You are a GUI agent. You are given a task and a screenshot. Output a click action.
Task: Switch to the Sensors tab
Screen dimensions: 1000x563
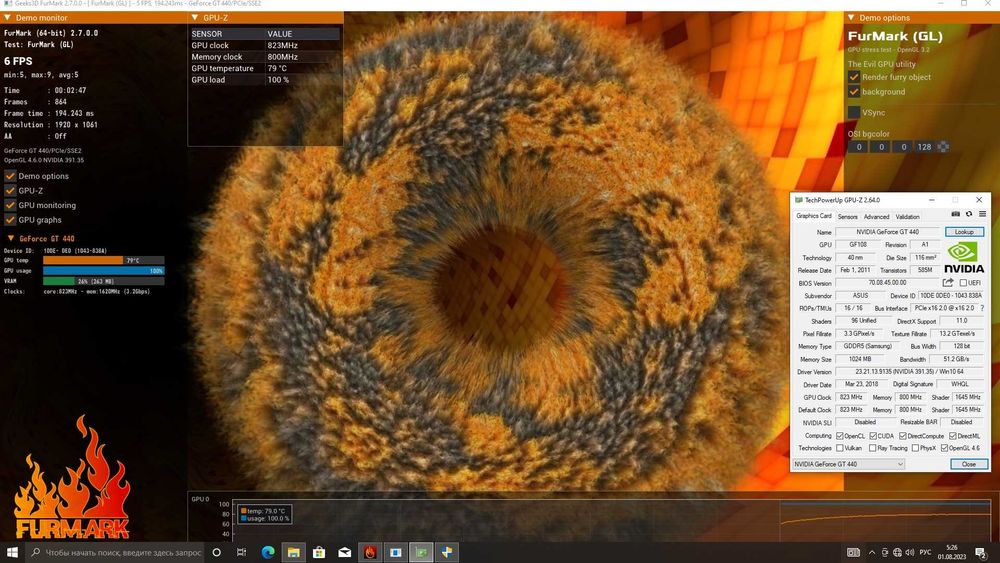[848, 217]
